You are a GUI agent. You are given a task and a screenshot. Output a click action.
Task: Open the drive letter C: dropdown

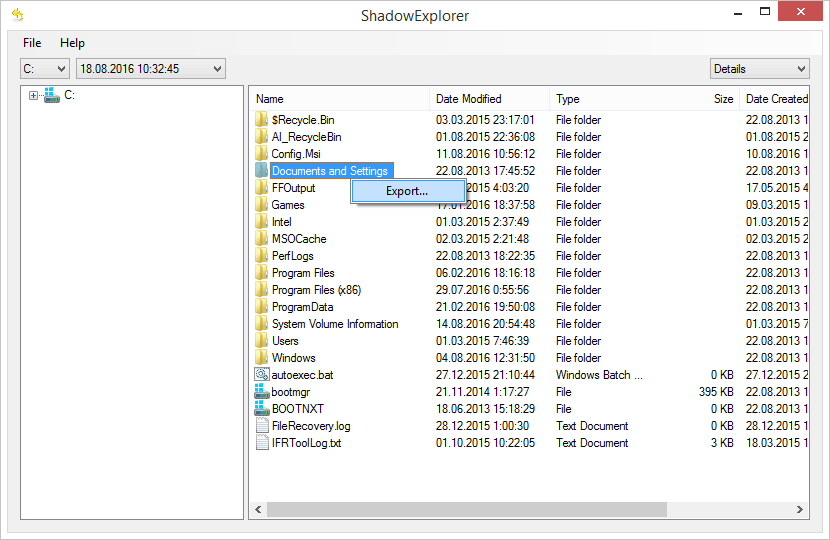coord(45,69)
